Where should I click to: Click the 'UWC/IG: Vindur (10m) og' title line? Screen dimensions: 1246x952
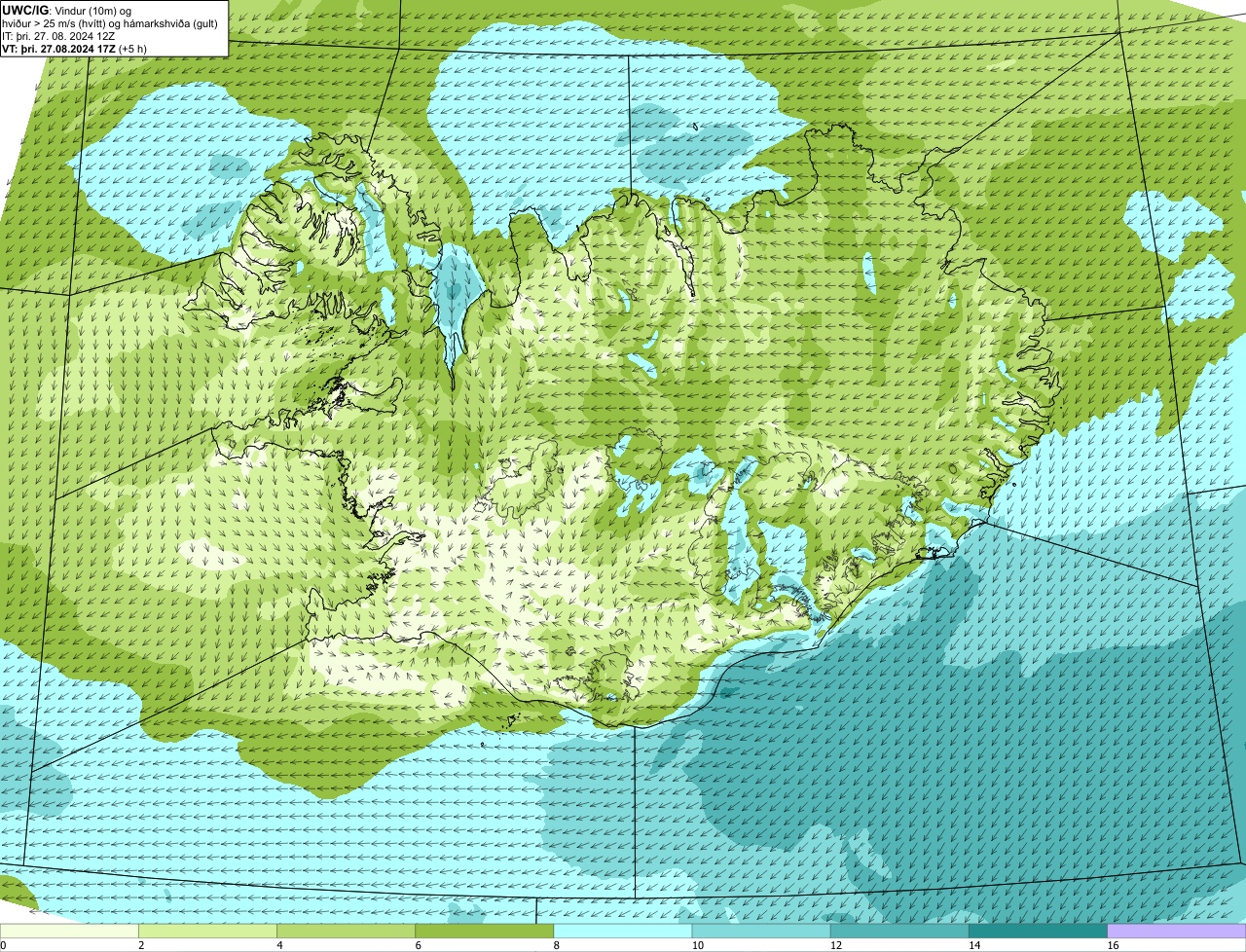pos(67,10)
